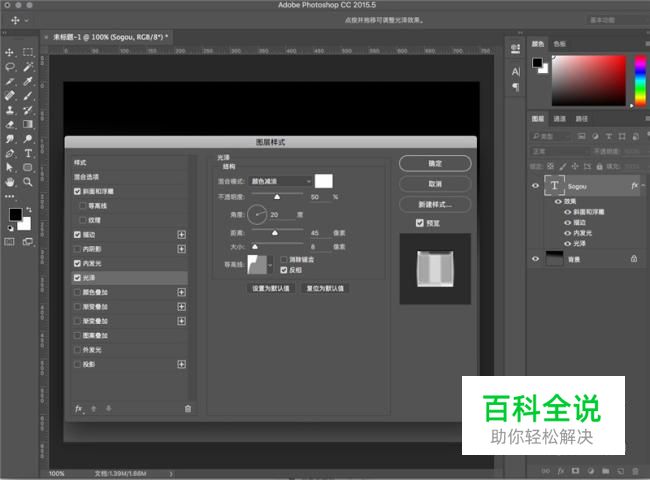Select the Gradient tool
This screenshot has height=480, width=650.
(x=27, y=124)
